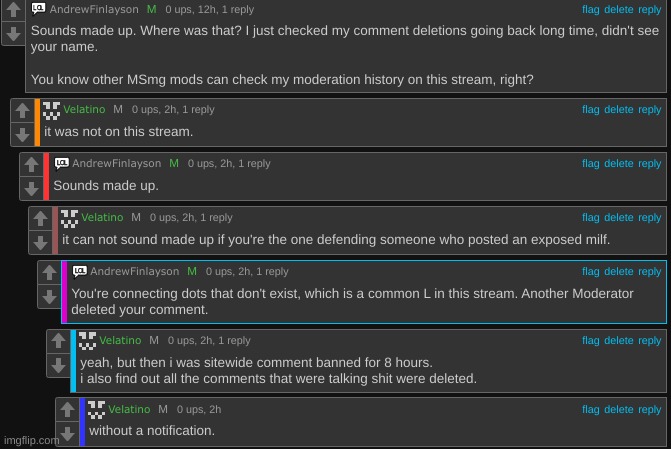The image size is (671, 449).
Task: Reply to the "without a notification" comment
Action: 650,410
